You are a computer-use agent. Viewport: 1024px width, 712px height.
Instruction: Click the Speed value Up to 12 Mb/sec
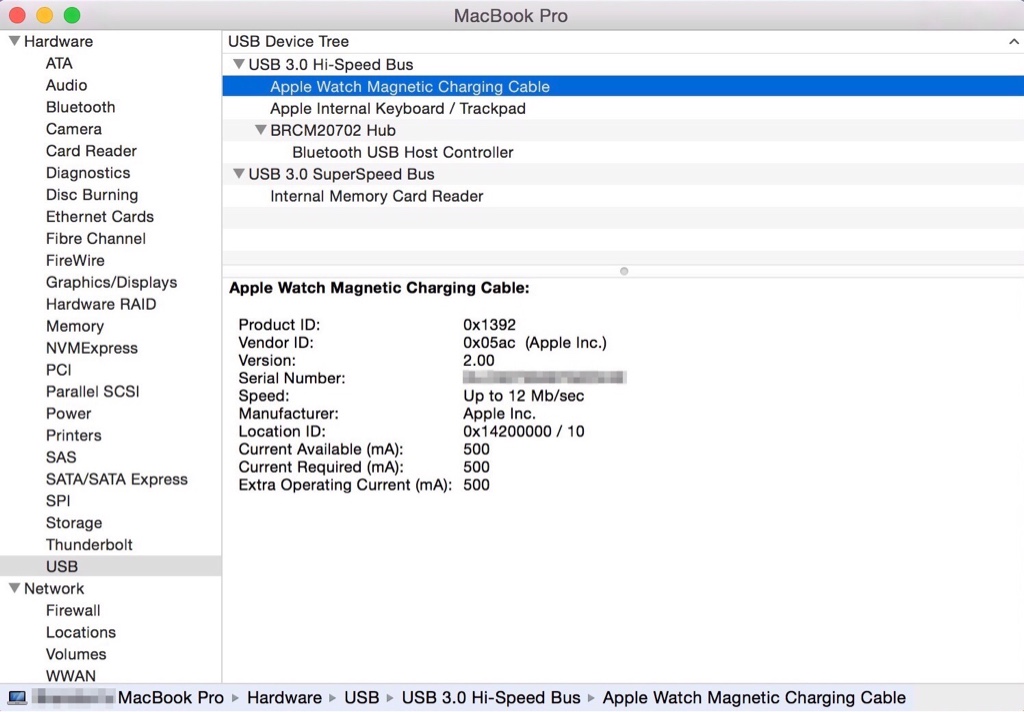point(523,396)
